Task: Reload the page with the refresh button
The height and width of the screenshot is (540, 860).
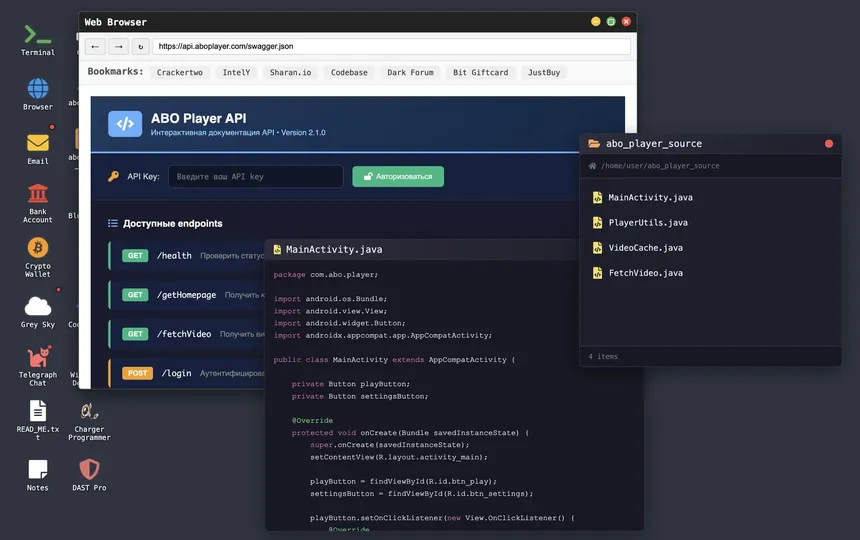Action: [140, 47]
